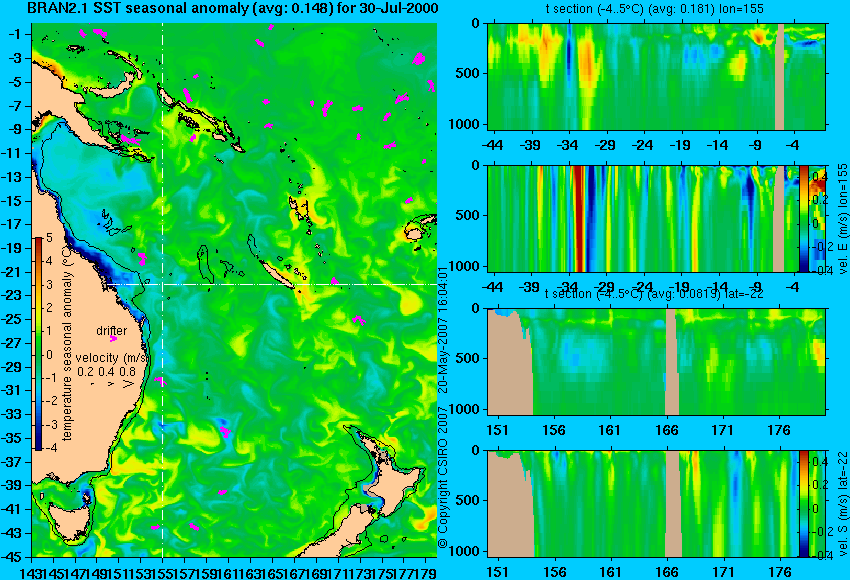Open the temperature section plot for lat=-22
Viewport: 850px width, 580px height.
coord(656,362)
